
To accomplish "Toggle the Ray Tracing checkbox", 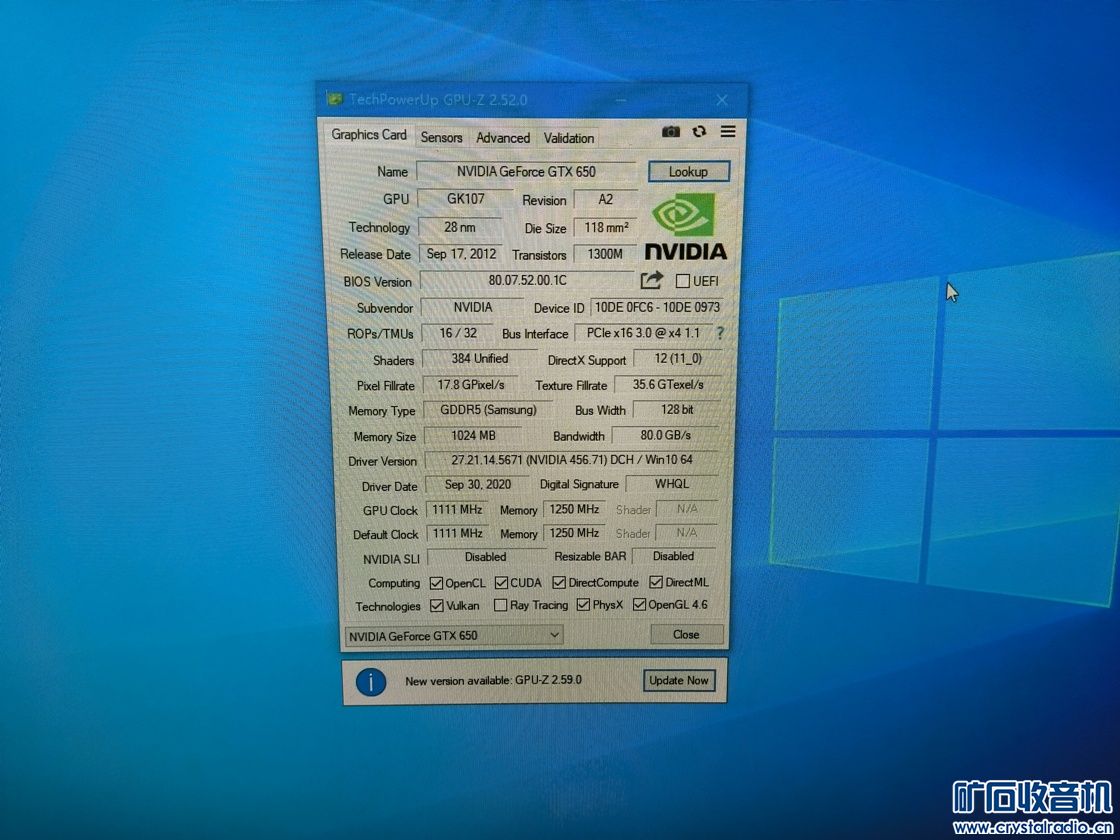I will click(501, 606).
